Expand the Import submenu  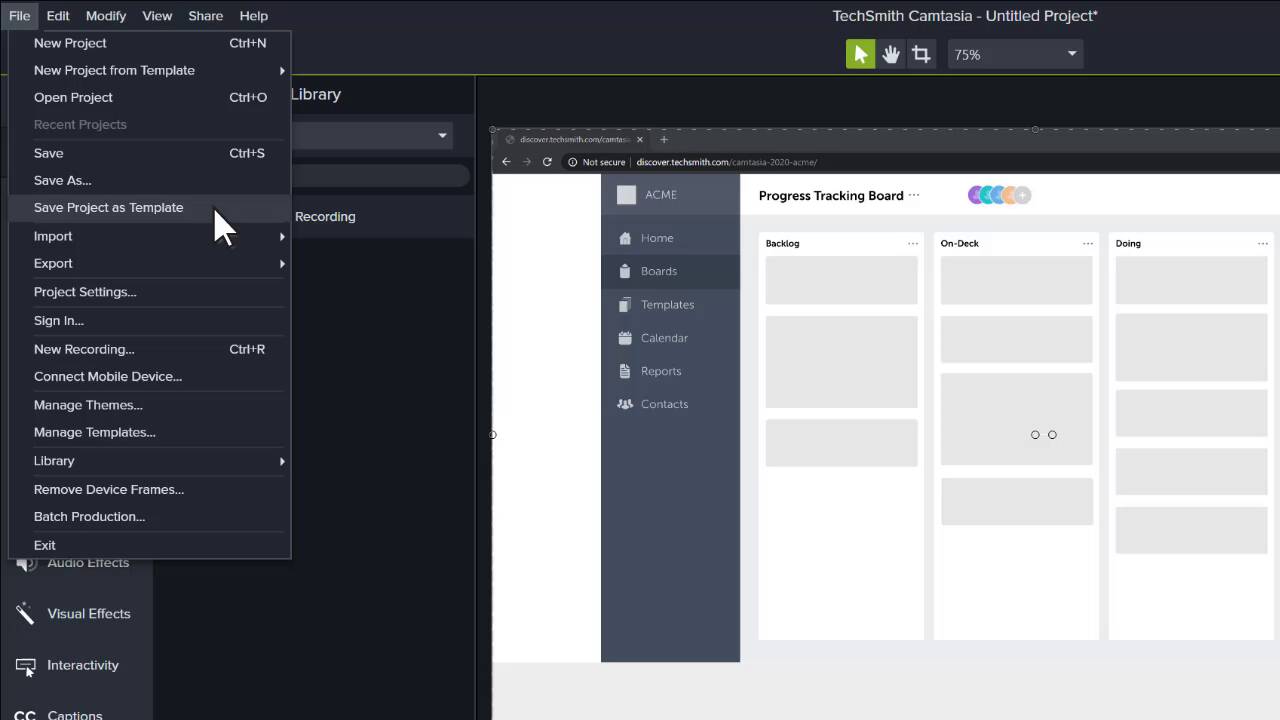[x=149, y=236]
